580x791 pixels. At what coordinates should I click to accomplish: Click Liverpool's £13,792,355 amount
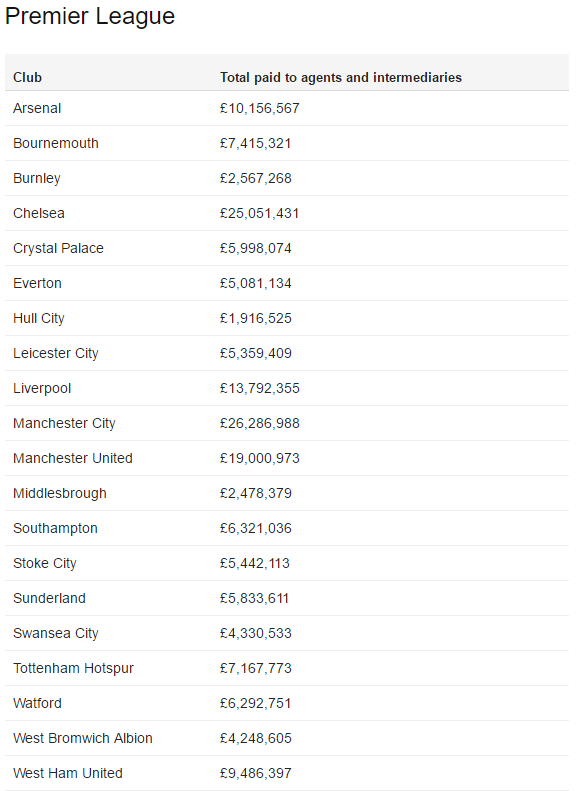tap(259, 388)
